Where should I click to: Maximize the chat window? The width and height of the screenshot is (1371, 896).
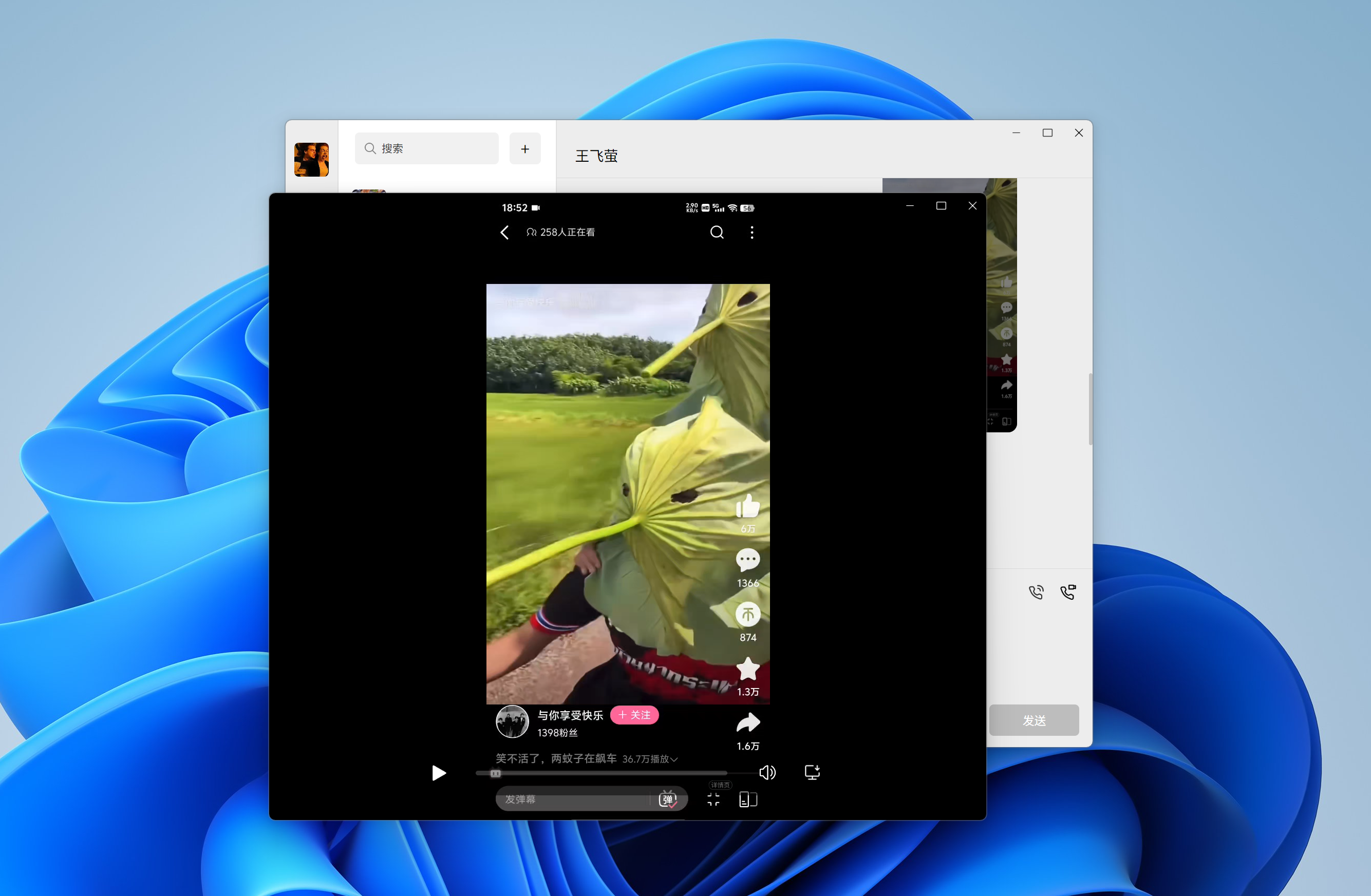(x=1048, y=132)
